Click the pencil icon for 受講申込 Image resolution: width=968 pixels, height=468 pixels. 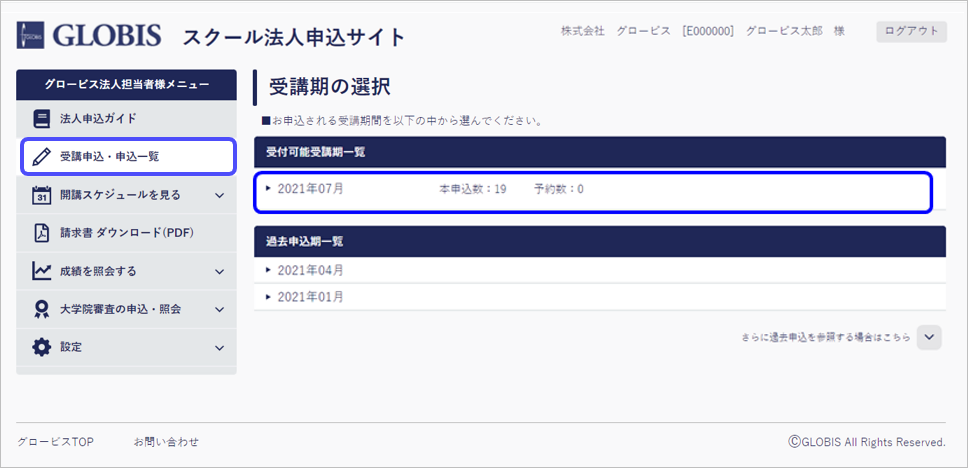point(41,157)
